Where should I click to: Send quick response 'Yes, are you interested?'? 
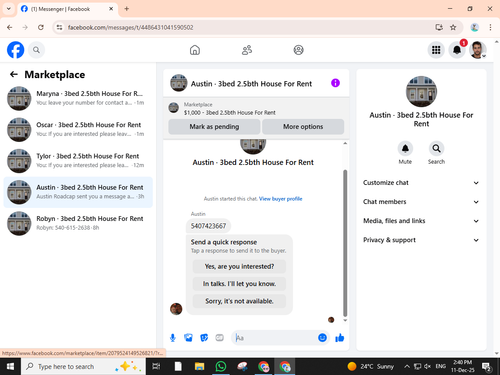pyautogui.click(x=239, y=266)
